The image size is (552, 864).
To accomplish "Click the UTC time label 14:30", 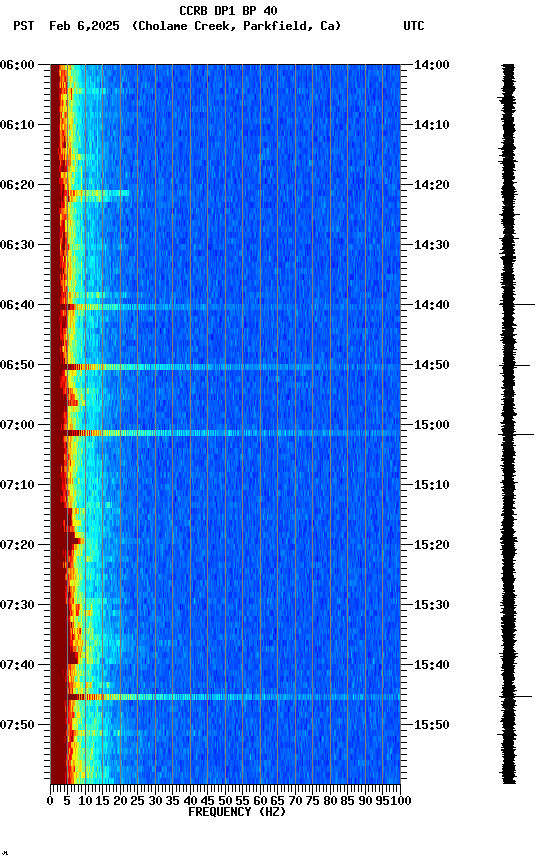I will [x=432, y=245].
